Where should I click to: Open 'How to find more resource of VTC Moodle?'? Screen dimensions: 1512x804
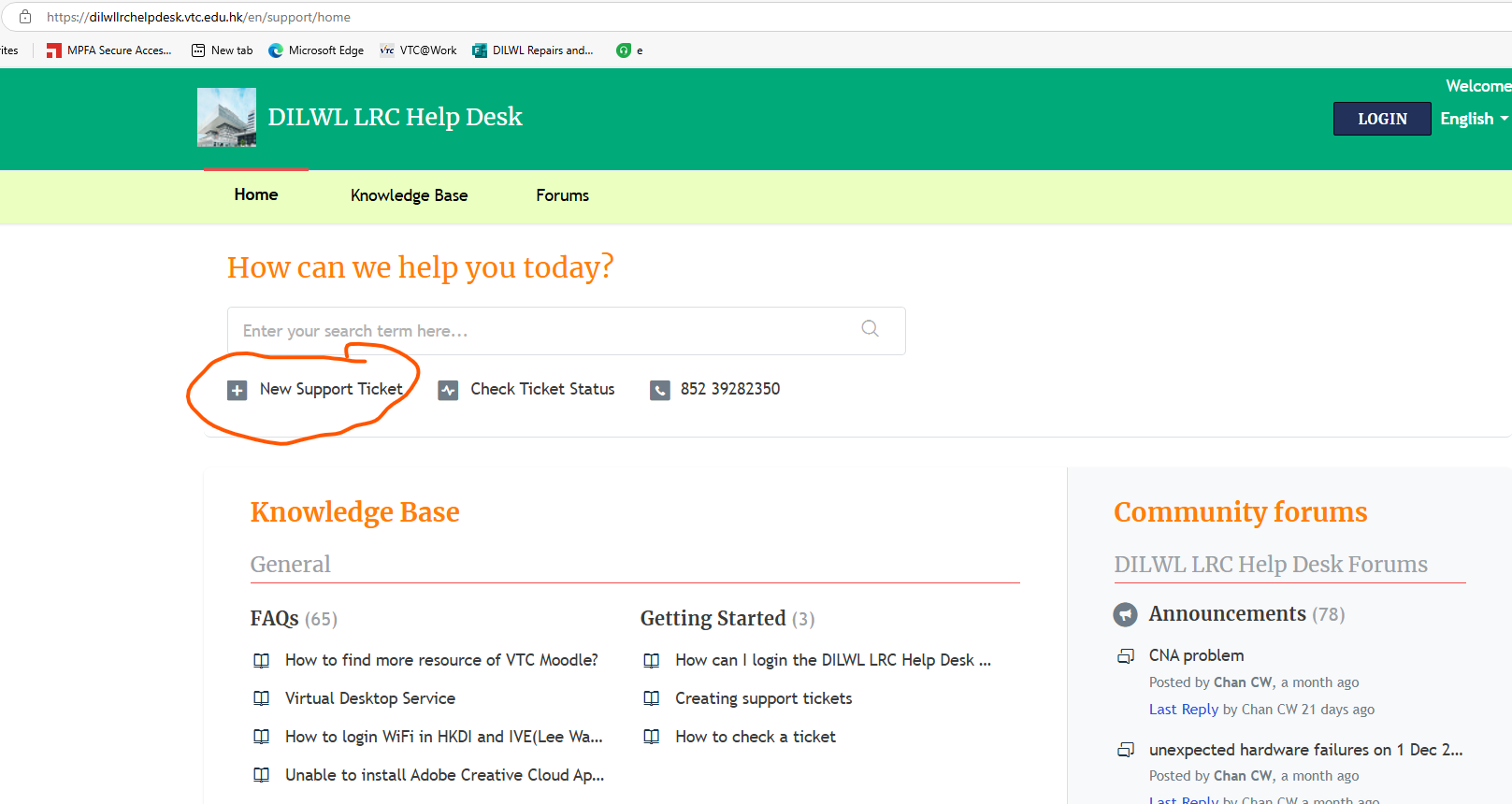point(441,660)
